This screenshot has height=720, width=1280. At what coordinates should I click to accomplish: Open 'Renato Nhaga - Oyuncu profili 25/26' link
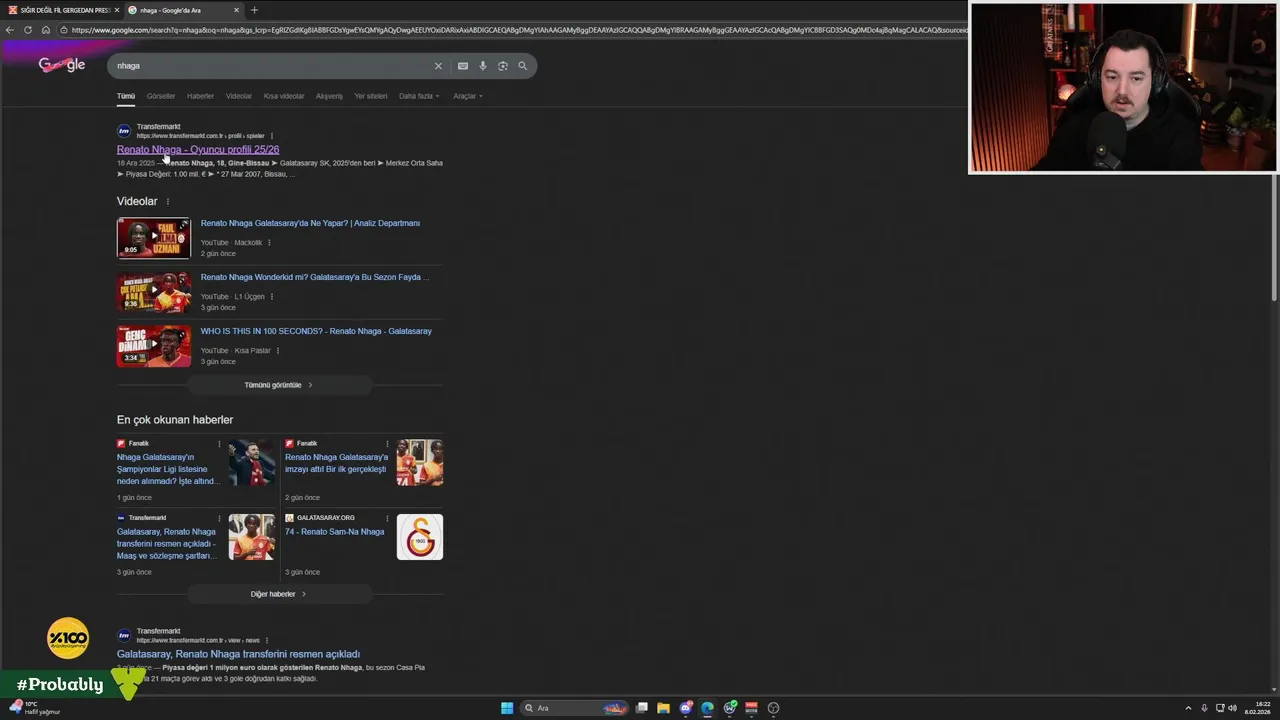coord(198,150)
